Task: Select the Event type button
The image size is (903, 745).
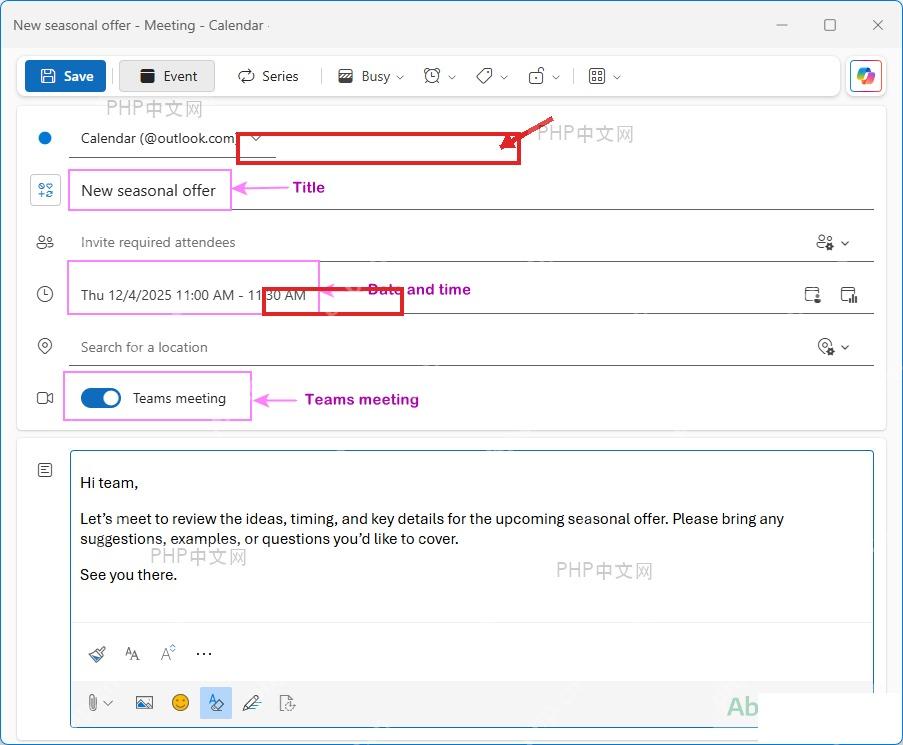Action: point(167,76)
